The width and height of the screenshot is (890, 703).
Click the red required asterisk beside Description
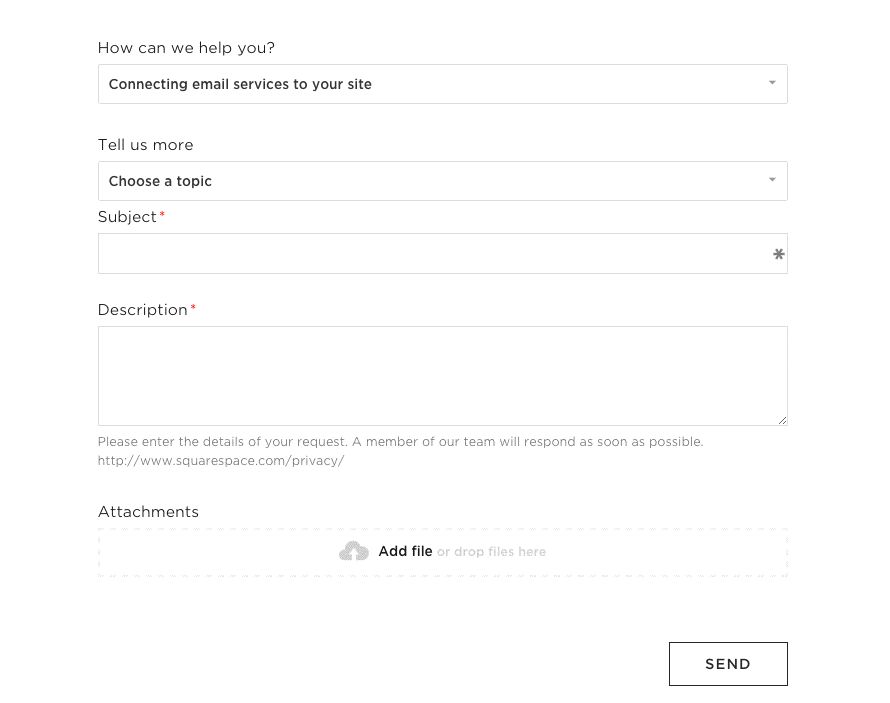193,309
